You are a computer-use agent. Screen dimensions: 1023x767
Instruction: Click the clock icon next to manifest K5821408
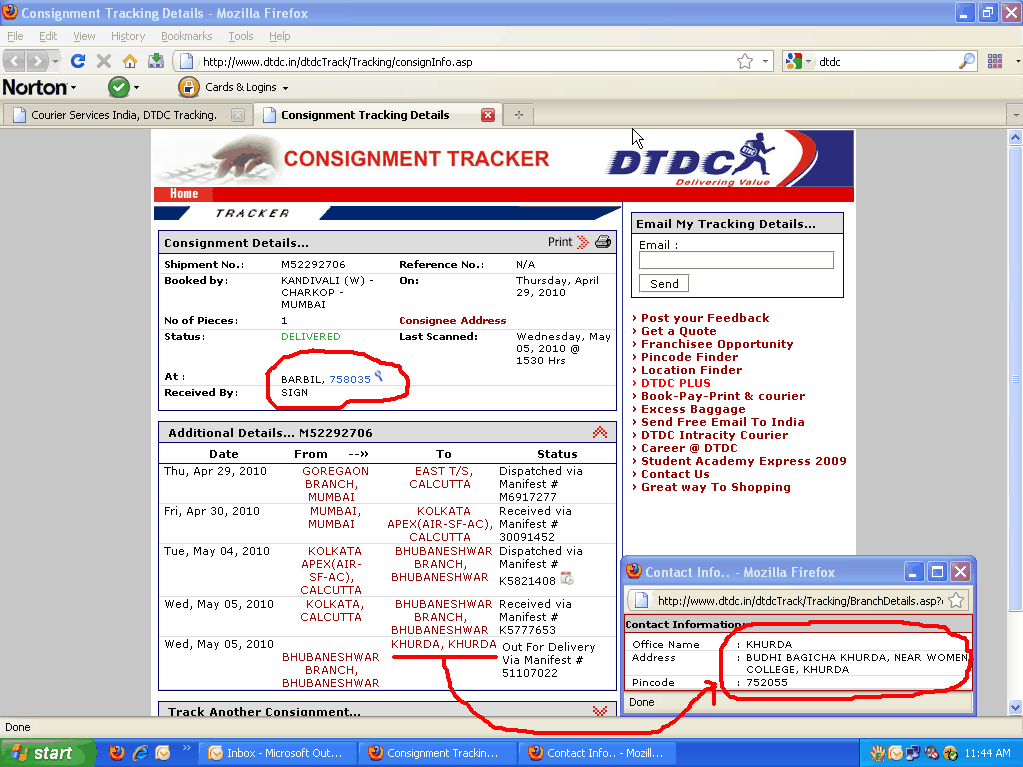tap(567, 577)
